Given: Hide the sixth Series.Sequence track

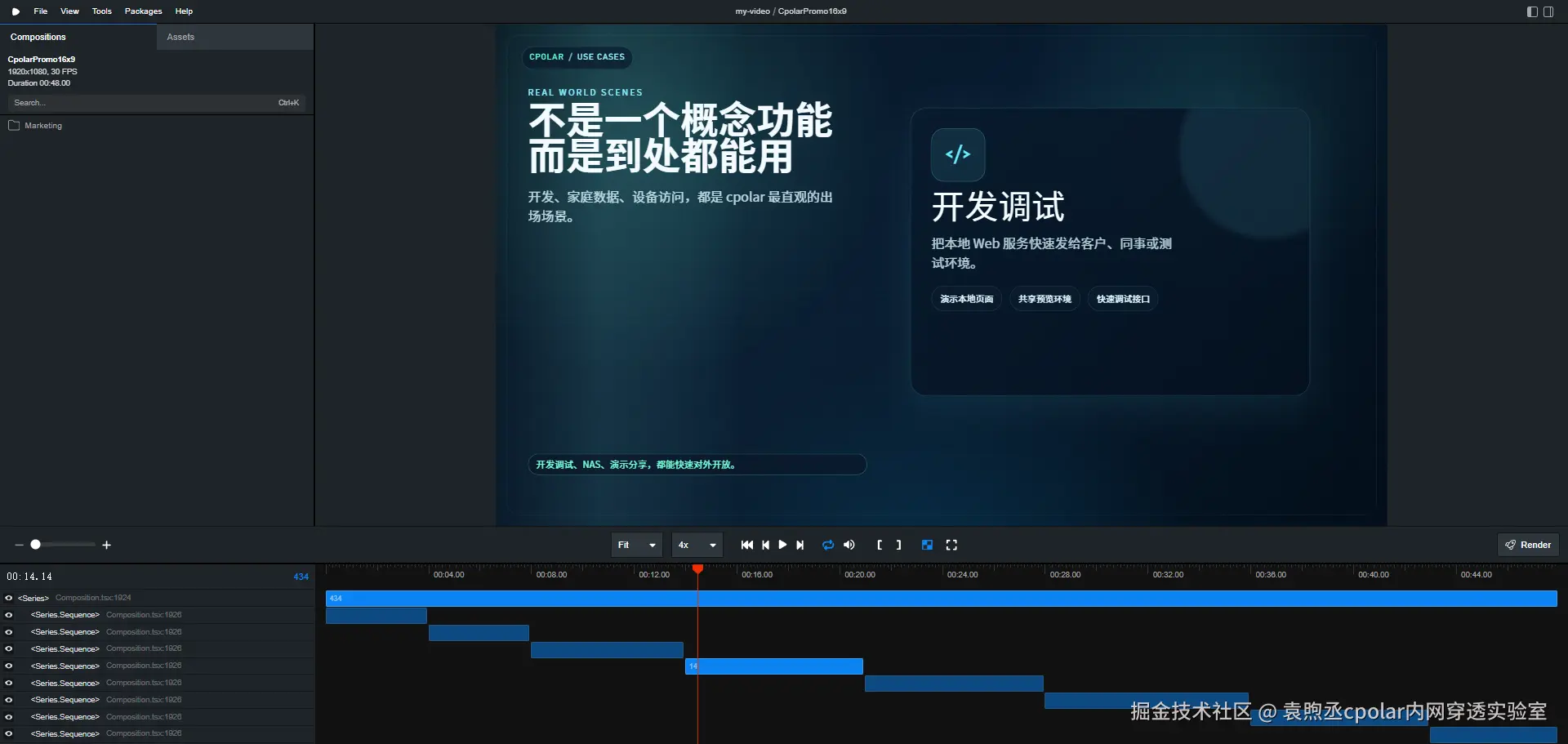Looking at the screenshot, I should point(9,700).
